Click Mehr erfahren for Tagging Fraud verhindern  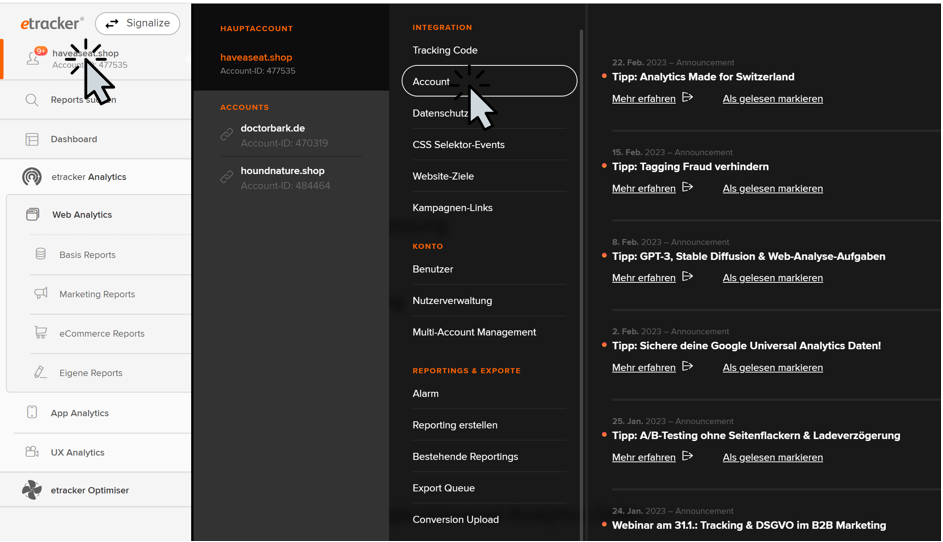coord(644,188)
